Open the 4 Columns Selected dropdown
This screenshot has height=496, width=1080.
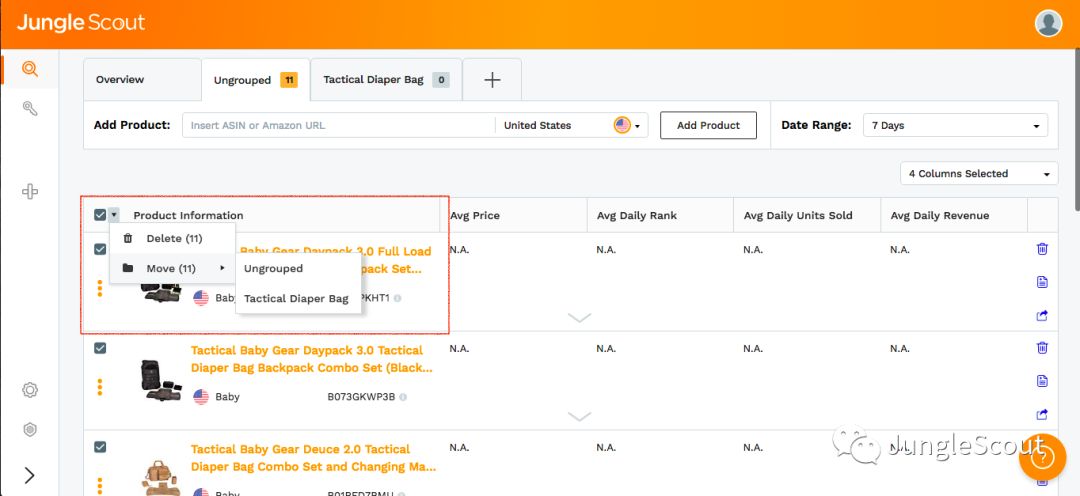point(979,174)
